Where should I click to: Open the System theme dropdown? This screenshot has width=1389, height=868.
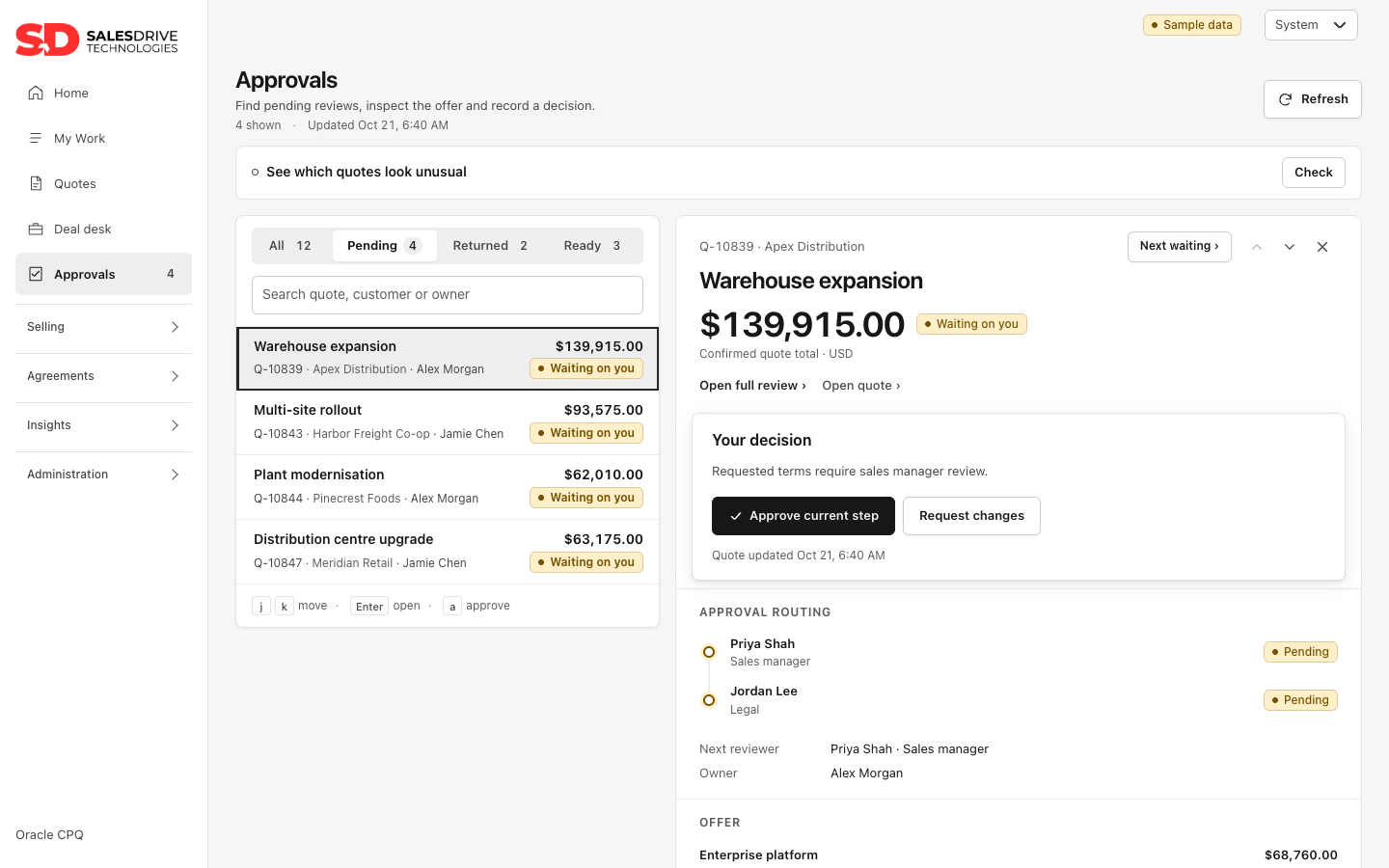[x=1311, y=25]
